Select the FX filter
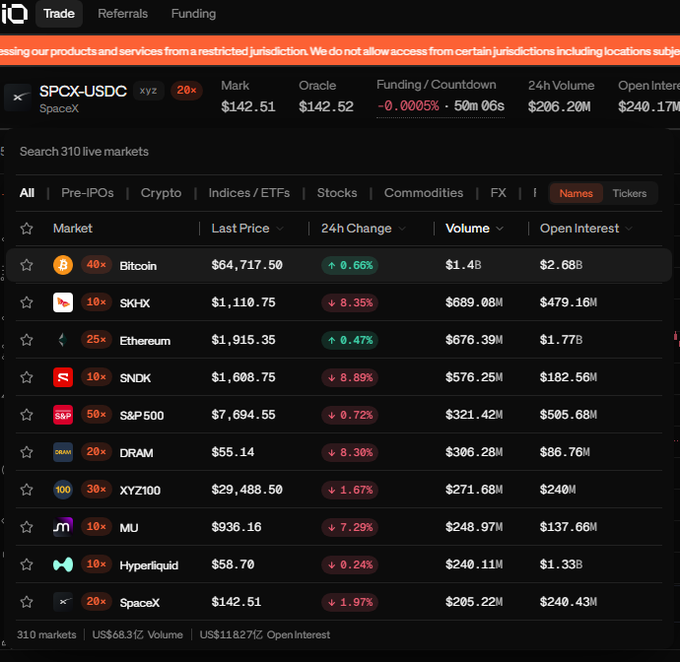The width and height of the screenshot is (680, 662). pos(498,193)
